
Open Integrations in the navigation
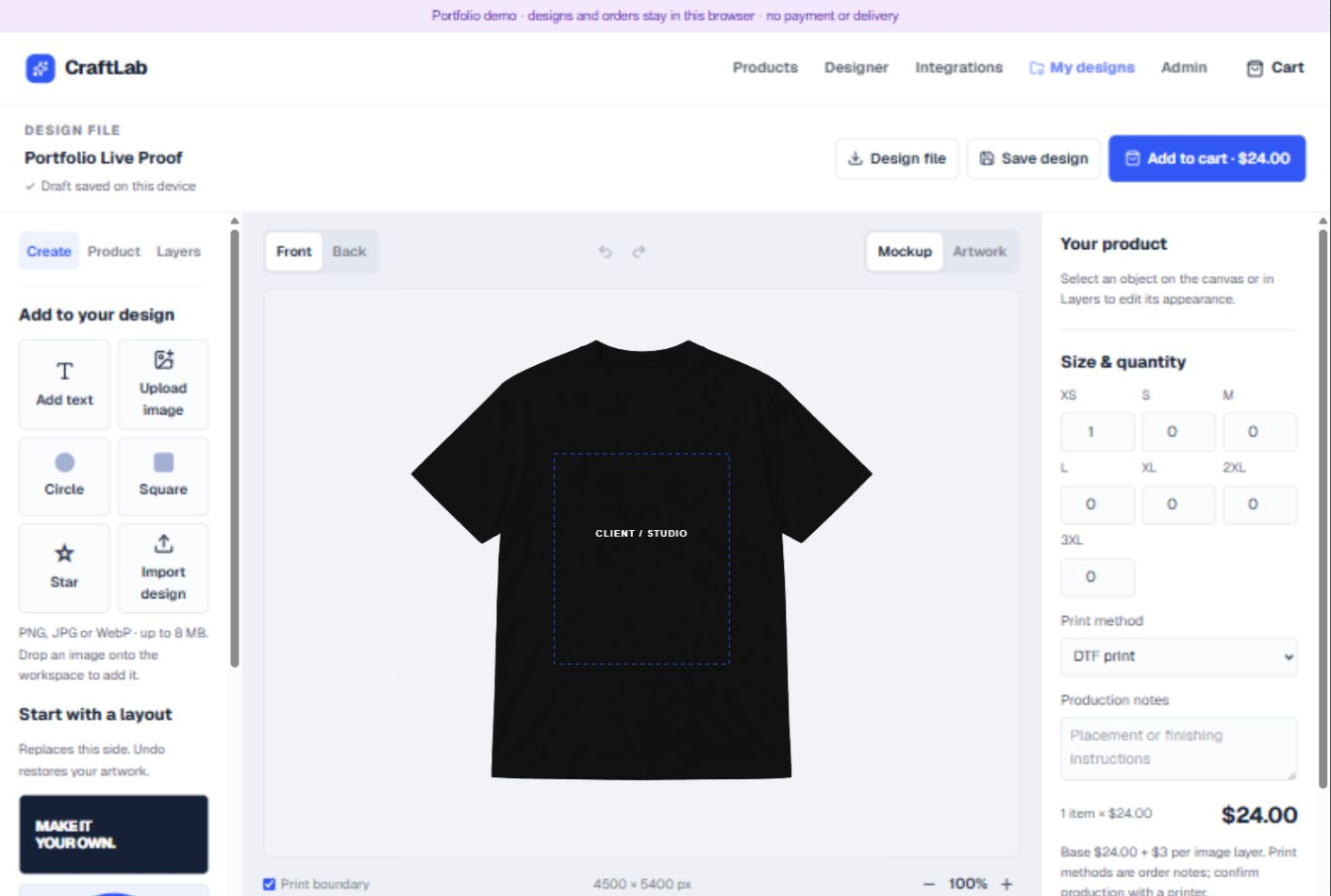point(958,68)
